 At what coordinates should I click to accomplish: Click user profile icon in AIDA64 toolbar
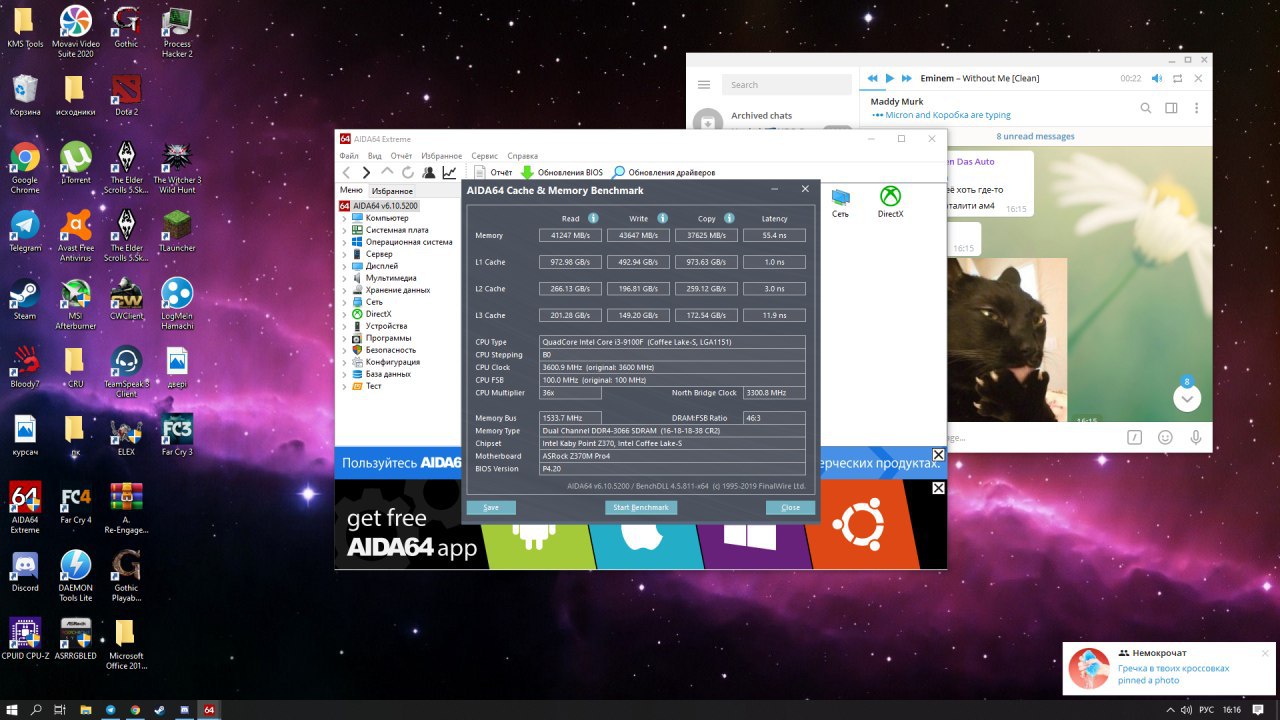pos(429,172)
